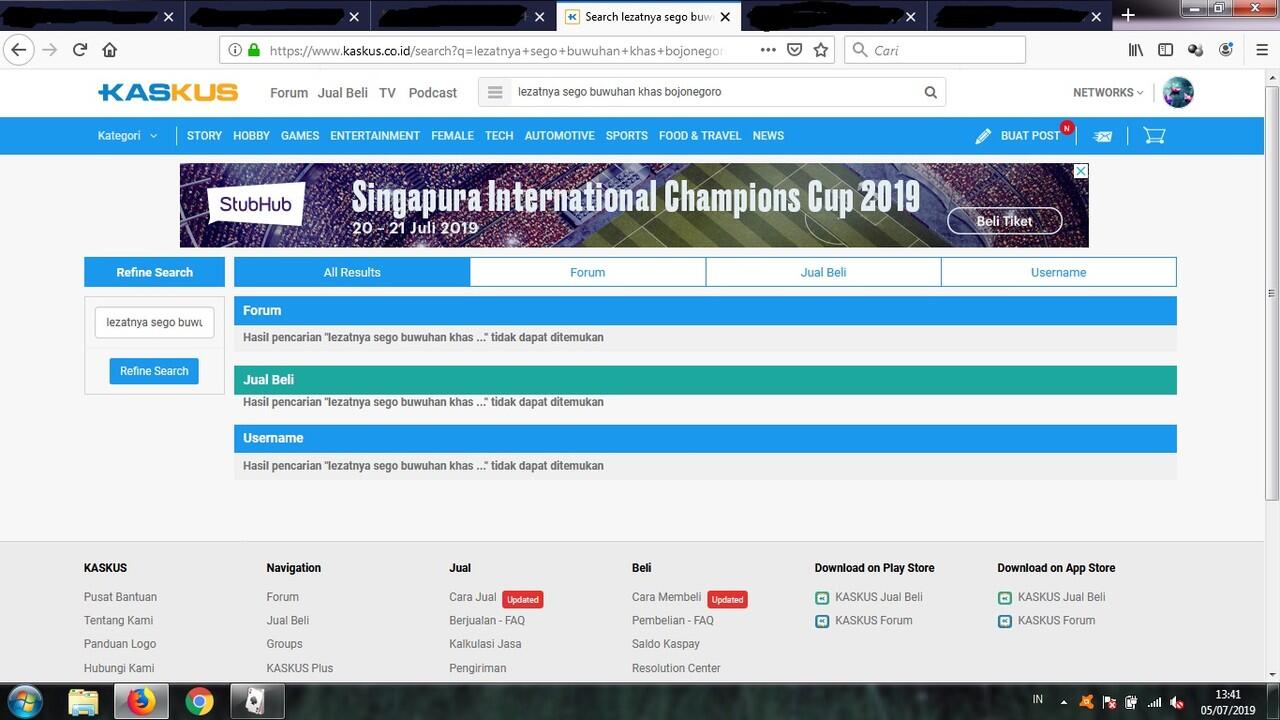This screenshot has width=1280, height=720.
Task: Open Firefox library icon
Action: tap(1136, 50)
